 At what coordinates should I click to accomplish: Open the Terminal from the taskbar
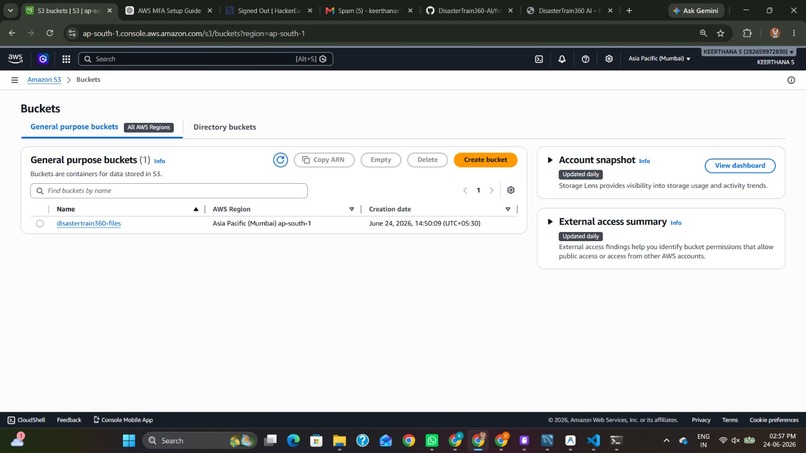pyautogui.click(x=616, y=440)
